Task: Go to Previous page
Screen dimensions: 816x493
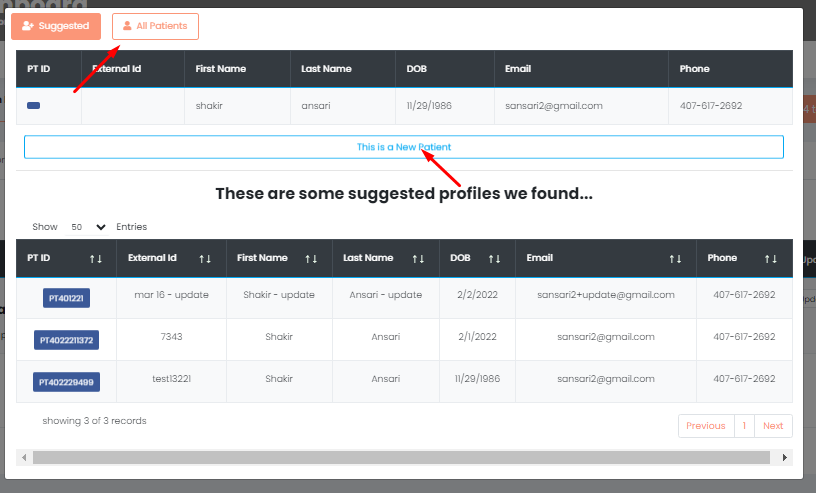Action: click(706, 426)
